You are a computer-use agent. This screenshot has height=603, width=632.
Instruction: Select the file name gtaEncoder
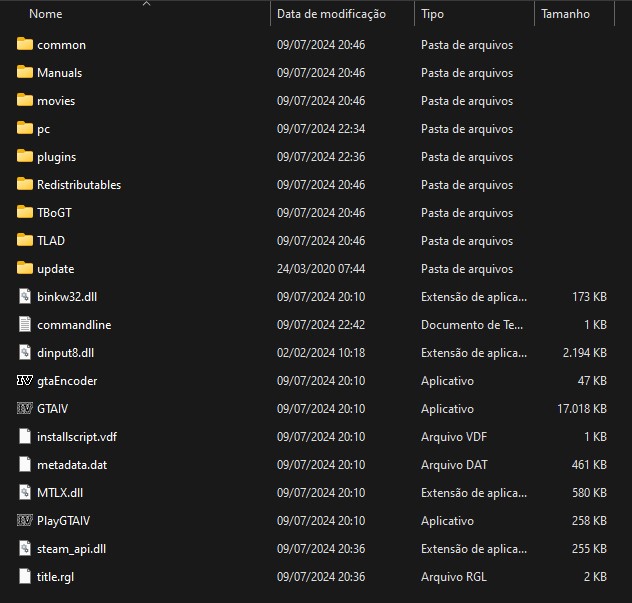click(67, 381)
